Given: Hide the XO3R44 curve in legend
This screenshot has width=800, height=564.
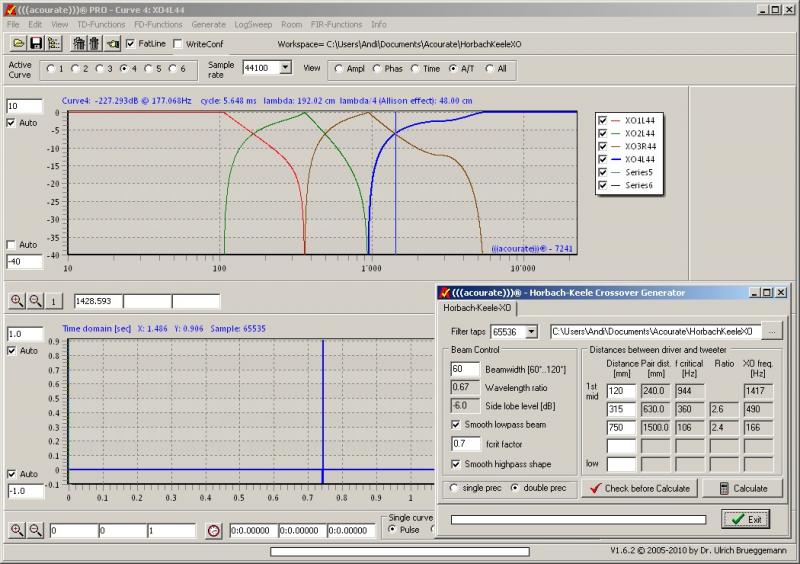Looking at the screenshot, I should [602, 147].
